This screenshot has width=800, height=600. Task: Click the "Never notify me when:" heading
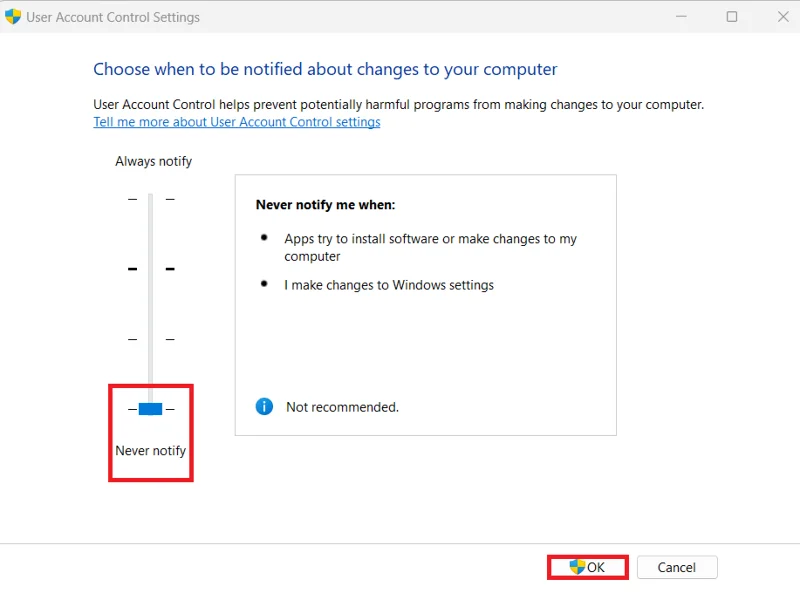click(325, 205)
